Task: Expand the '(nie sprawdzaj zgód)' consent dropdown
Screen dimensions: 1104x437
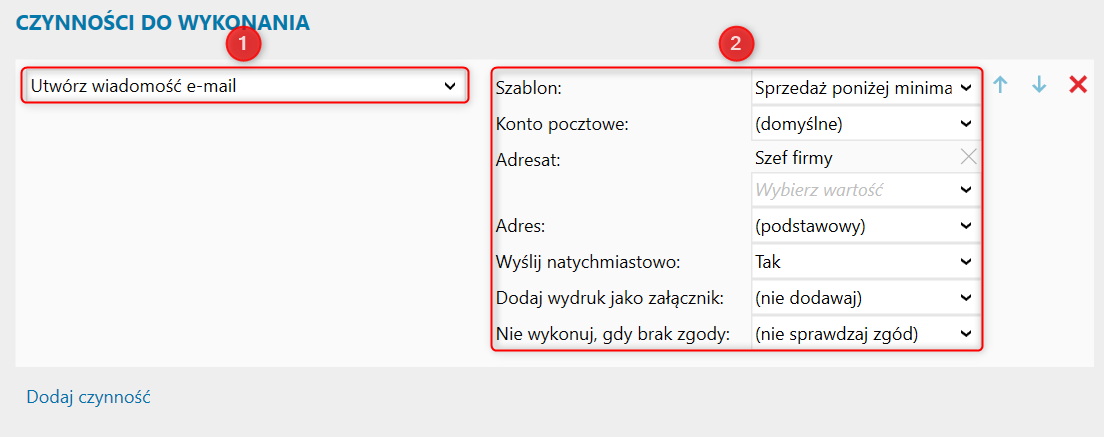Action: pos(864,333)
